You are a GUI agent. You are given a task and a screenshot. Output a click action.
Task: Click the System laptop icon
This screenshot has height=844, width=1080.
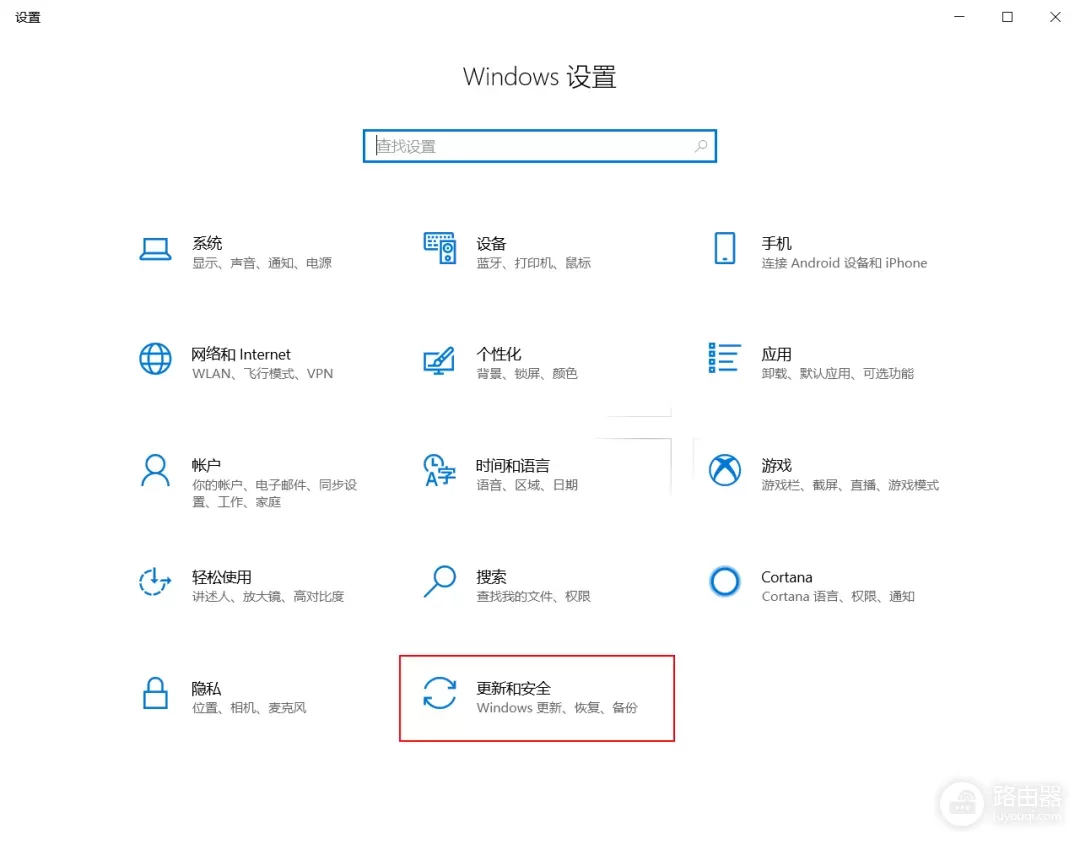tap(155, 249)
